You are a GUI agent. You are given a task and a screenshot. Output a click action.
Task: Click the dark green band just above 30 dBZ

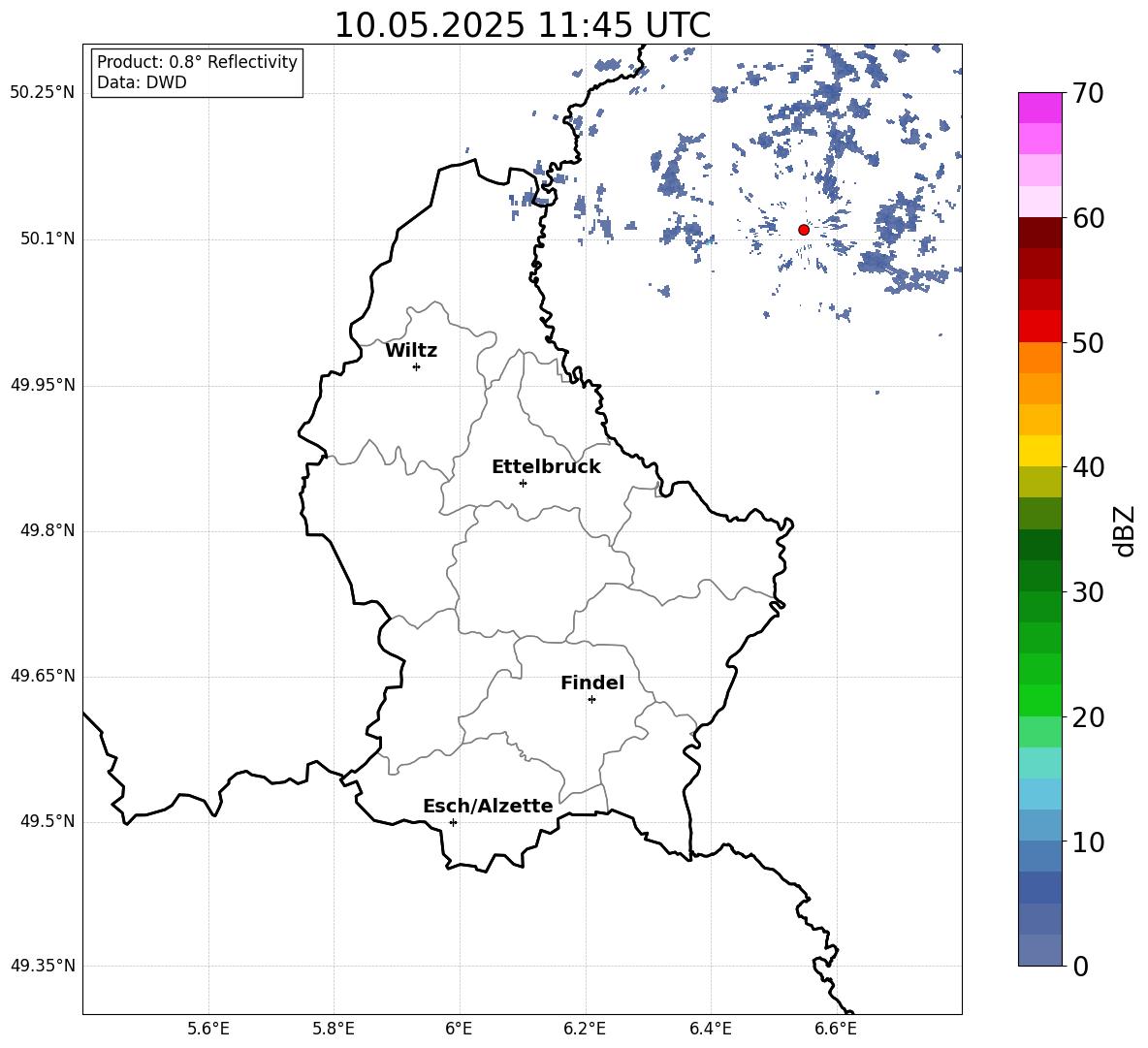click(1039, 576)
